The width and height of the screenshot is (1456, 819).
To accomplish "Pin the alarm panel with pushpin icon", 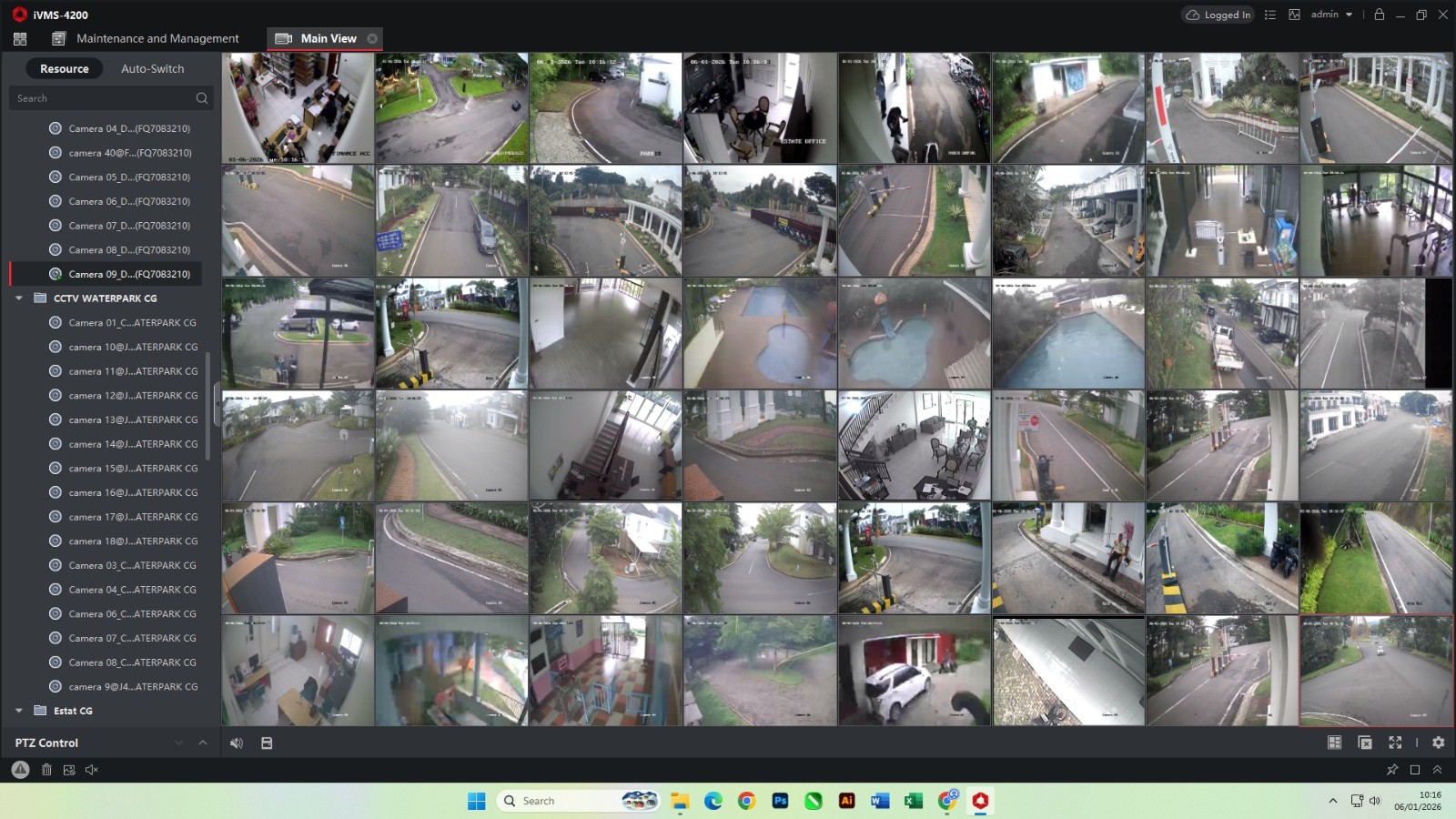I will click(x=1391, y=770).
